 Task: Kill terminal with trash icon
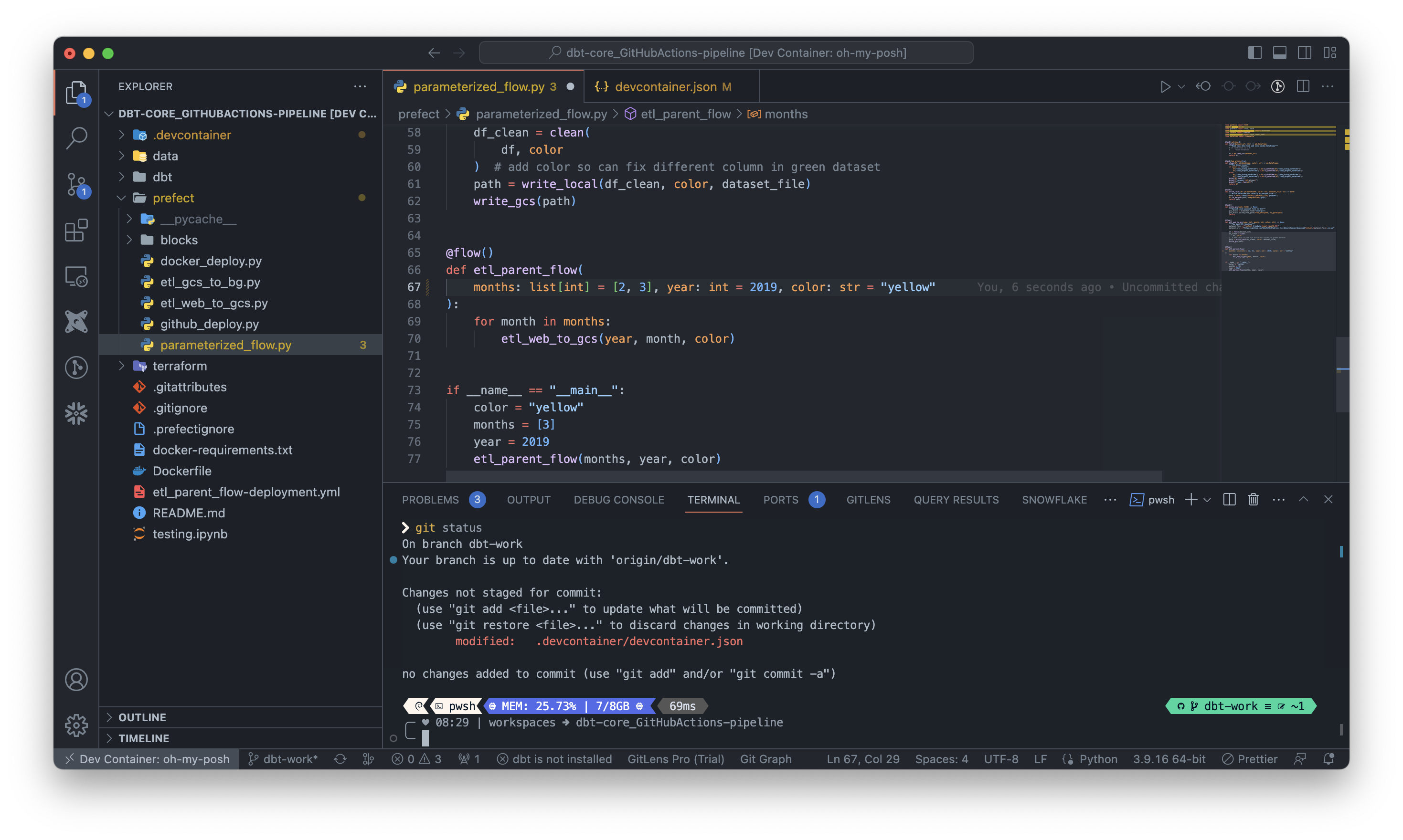click(x=1254, y=499)
